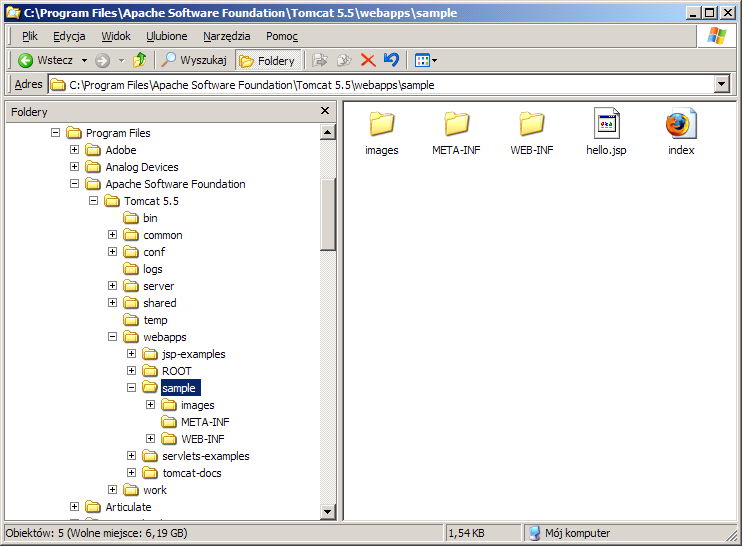Image resolution: width=743 pixels, height=547 pixels.
Task: Click folder tree scroll up arrow
Action: (x=327, y=132)
